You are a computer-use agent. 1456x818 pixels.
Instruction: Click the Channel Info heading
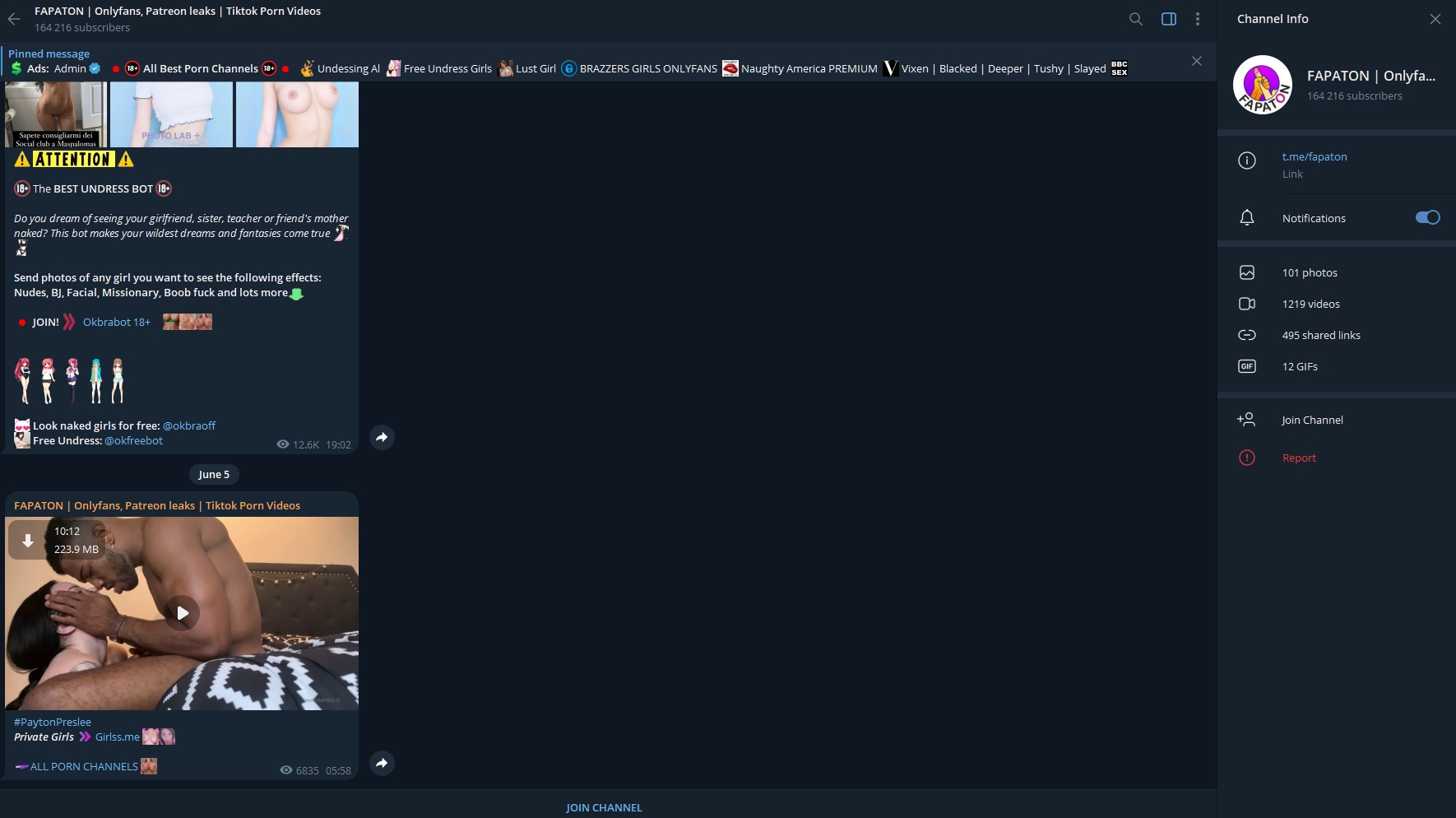1273,19
